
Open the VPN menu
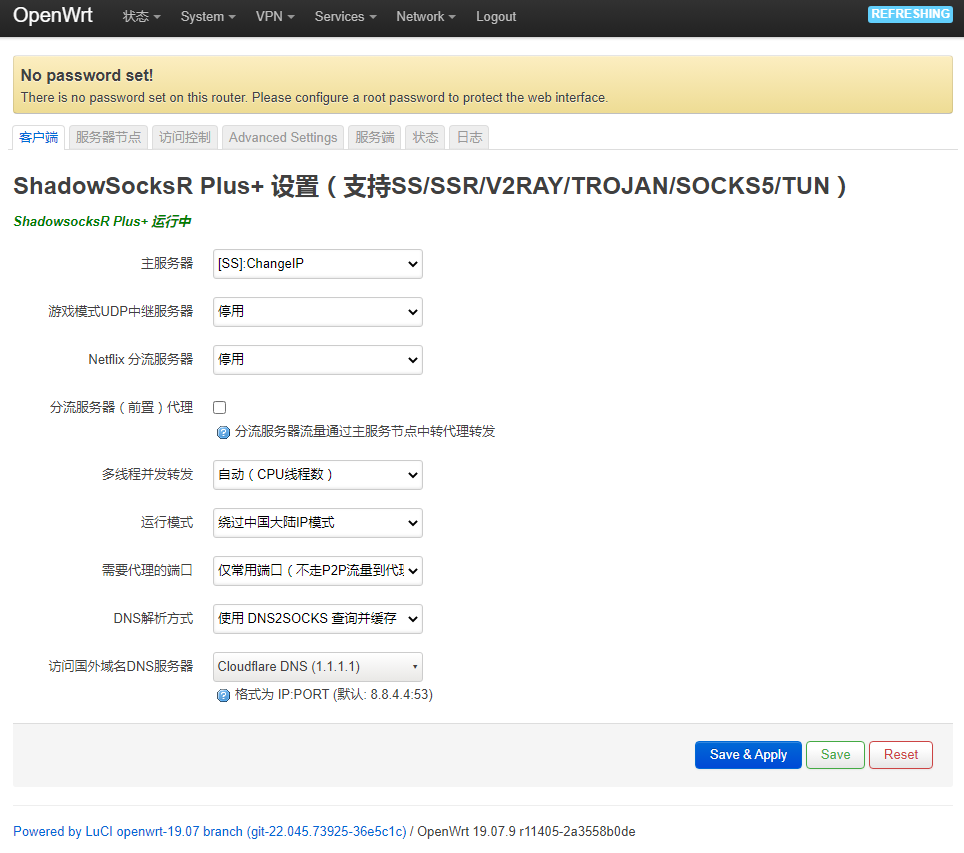(x=275, y=17)
